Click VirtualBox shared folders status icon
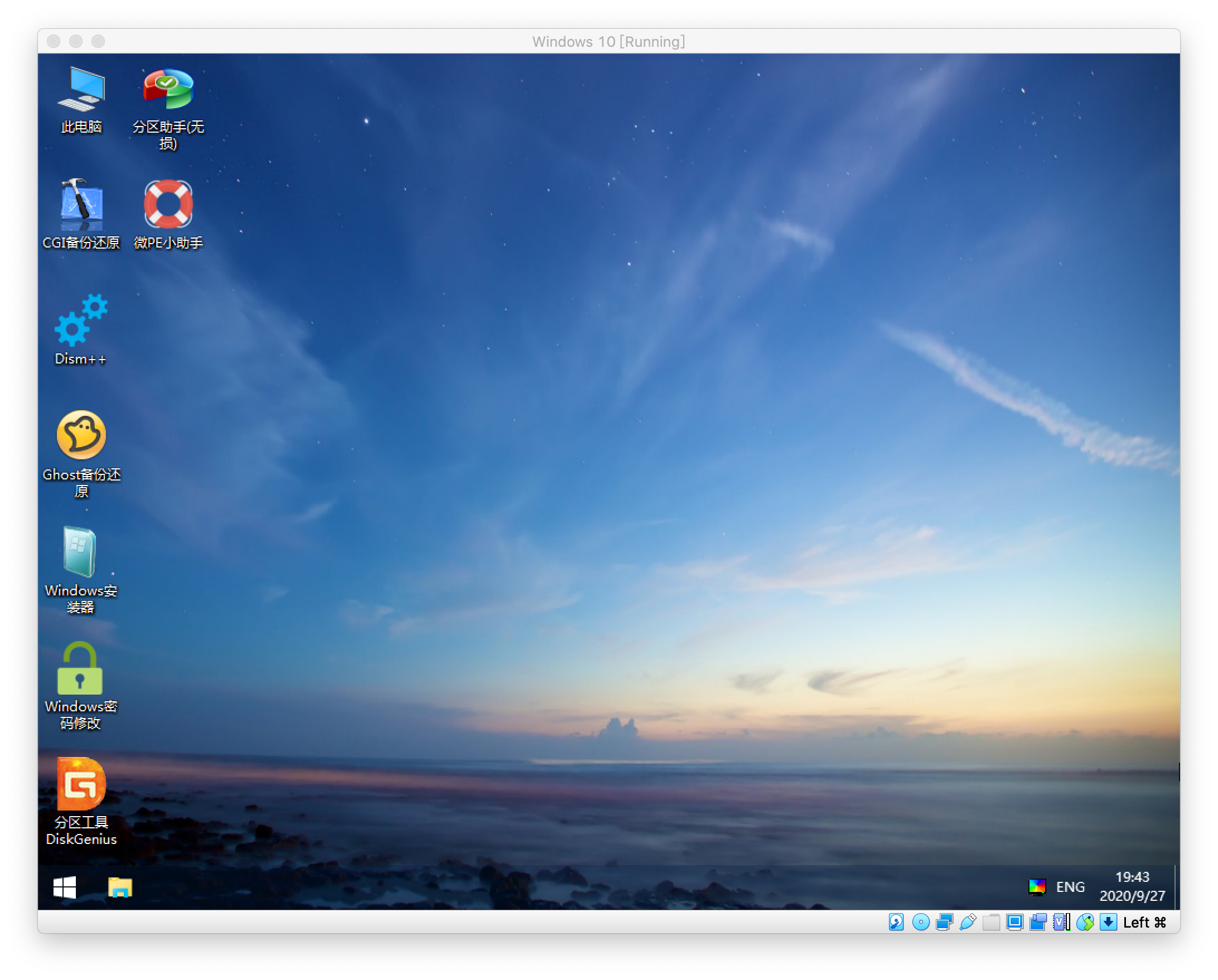1218x980 pixels. [992, 923]
